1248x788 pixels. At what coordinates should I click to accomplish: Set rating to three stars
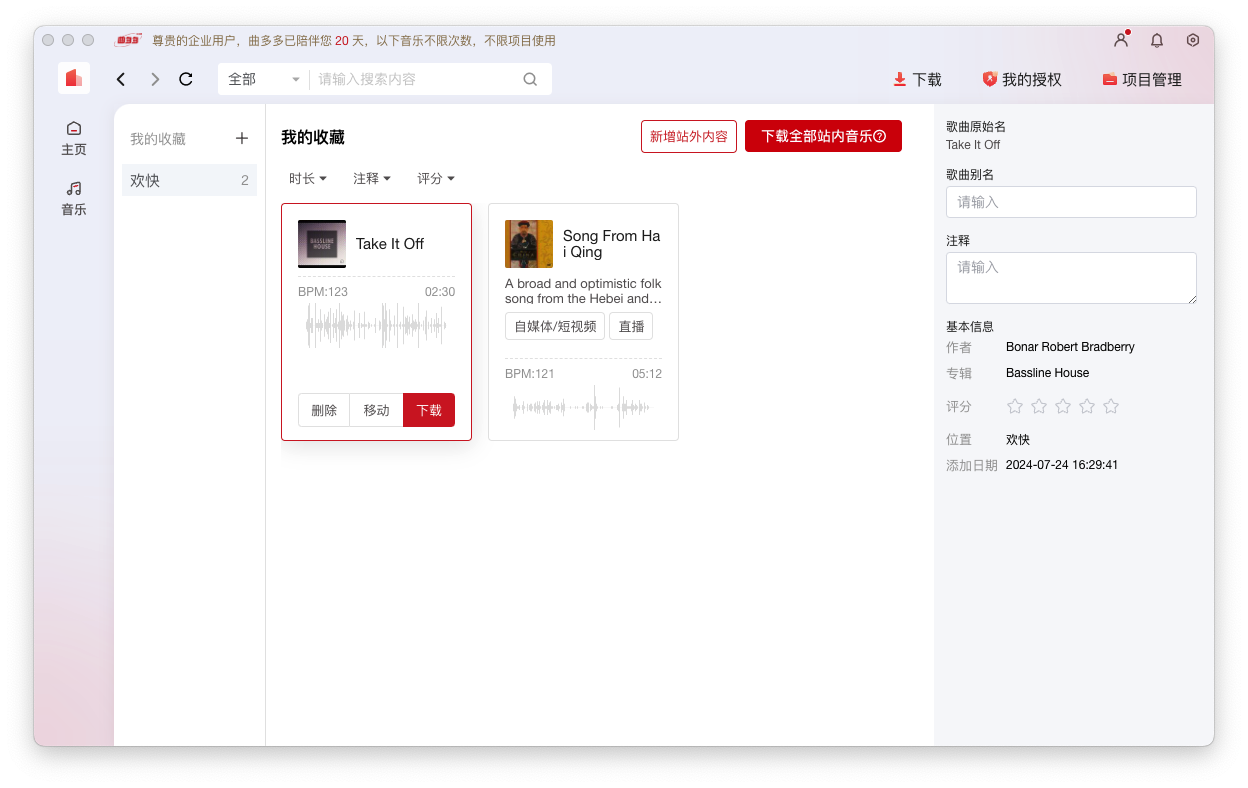click(1063, 406)
